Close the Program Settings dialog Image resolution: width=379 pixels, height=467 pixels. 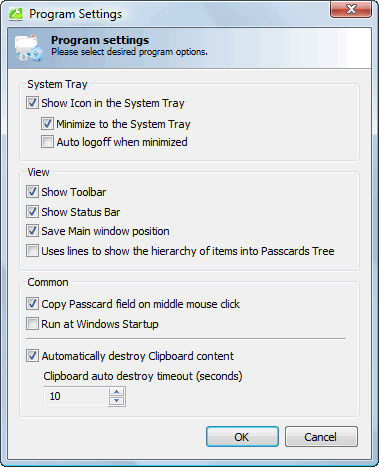coord(351,9)
